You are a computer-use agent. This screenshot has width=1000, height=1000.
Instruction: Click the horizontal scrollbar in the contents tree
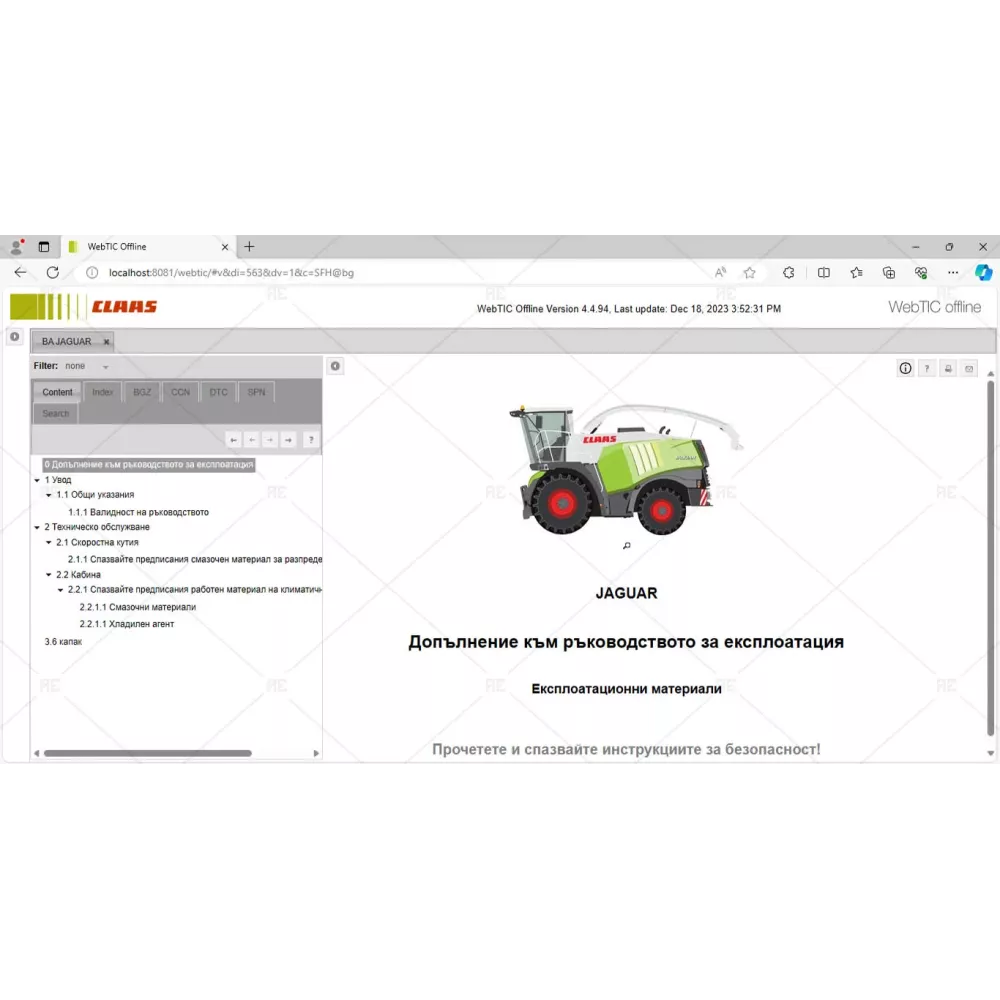(148, 753)
